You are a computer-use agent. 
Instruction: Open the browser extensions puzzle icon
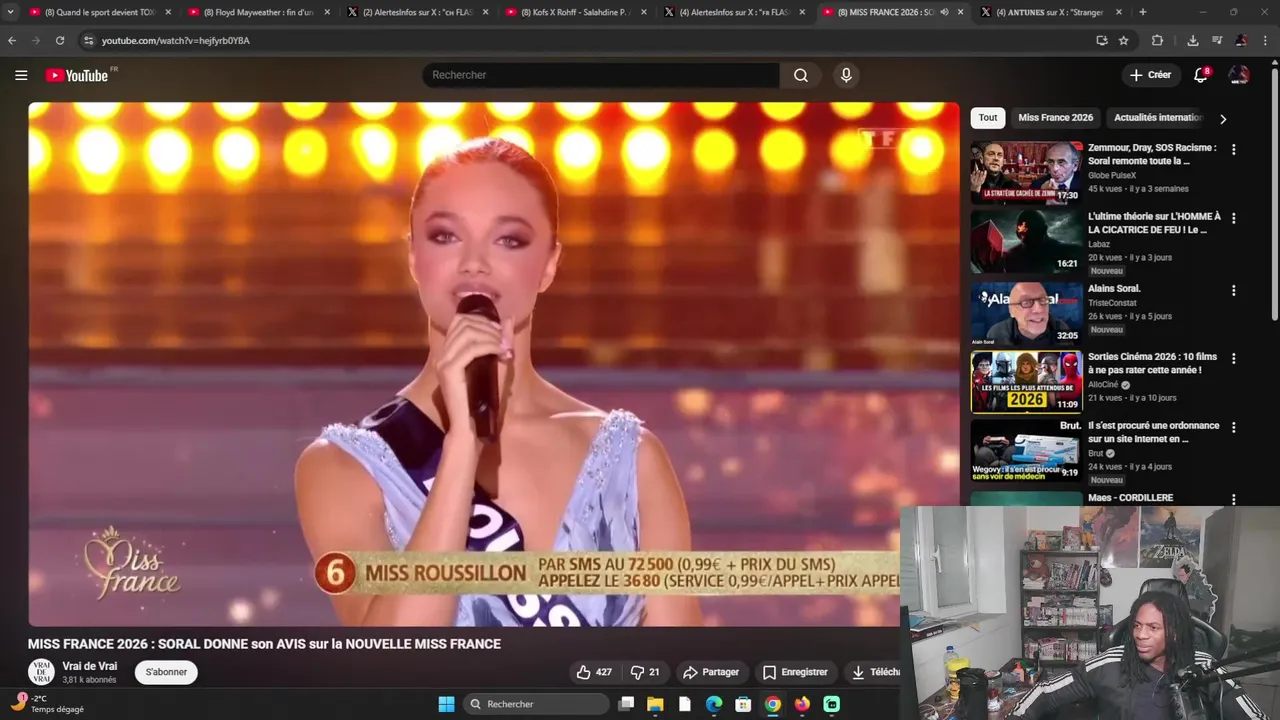pos(1157,40)
